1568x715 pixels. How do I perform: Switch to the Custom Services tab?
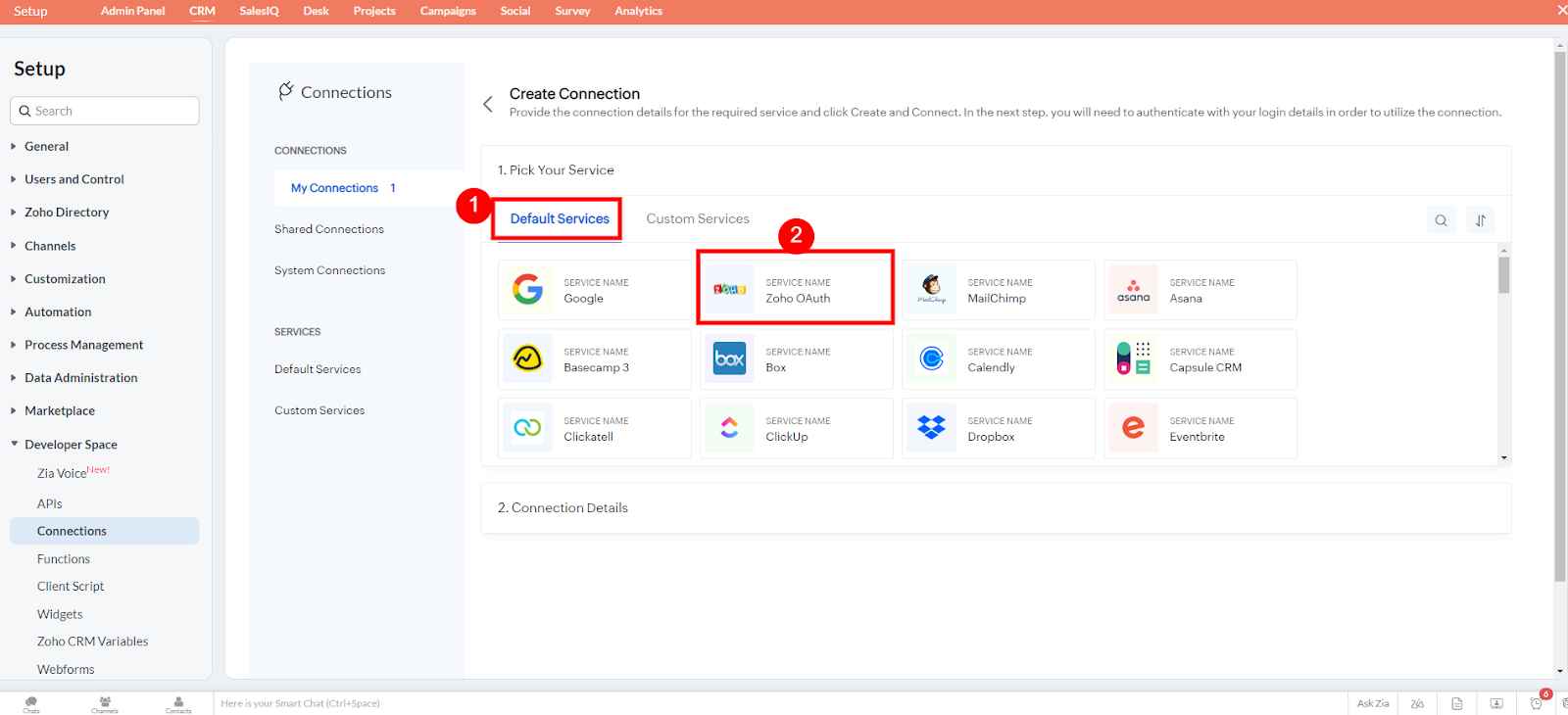(698, 218)
